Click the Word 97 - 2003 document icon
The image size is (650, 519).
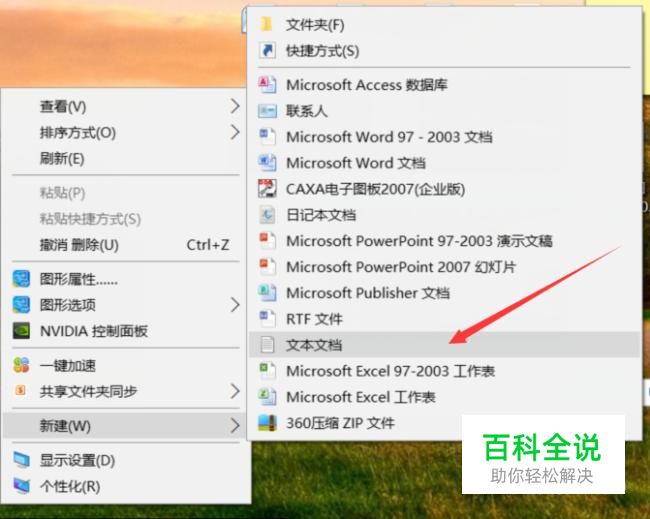(267, 137)
